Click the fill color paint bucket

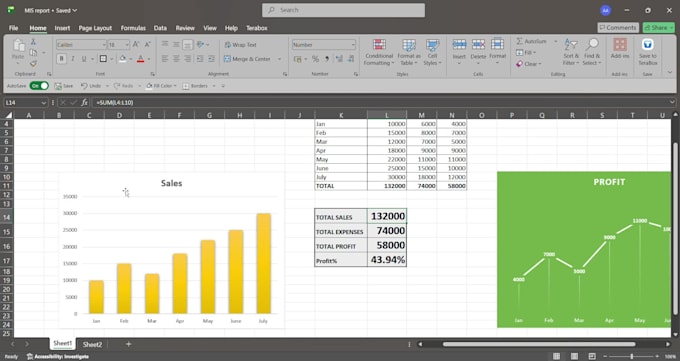coord(123,59)
